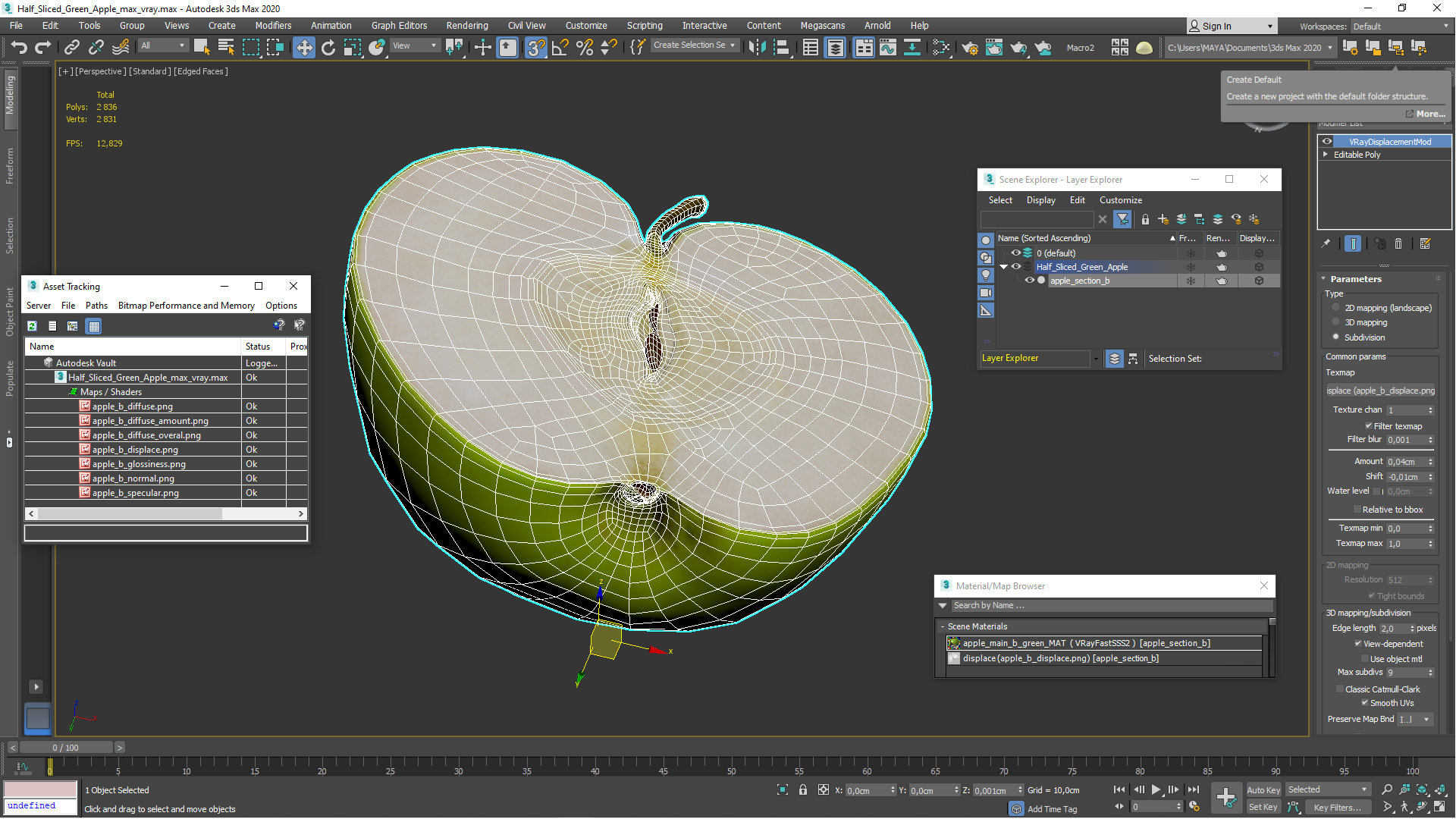This screenshot has width=1456, height=819.
Task: Click the Undo arrow icon
Action: point(19,47)
